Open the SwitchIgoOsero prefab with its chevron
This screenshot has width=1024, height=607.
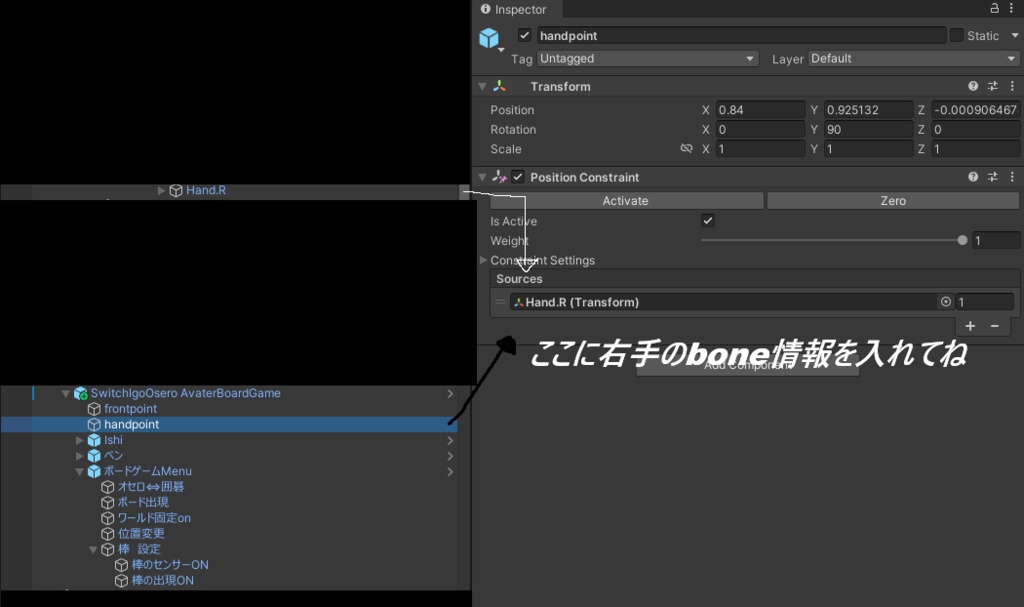[x=450, y=393]
